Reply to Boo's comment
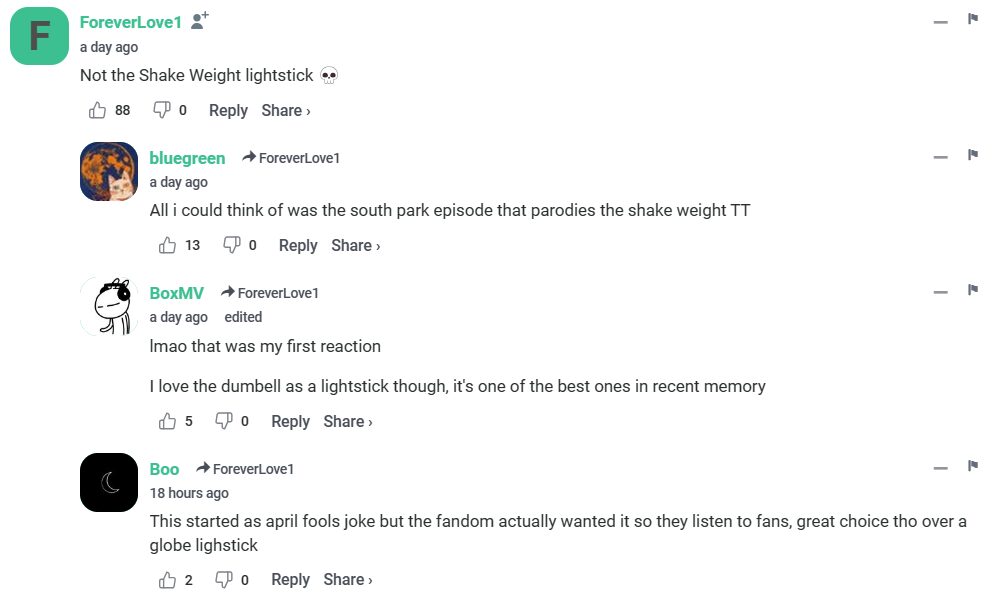995x599 pixels. (290, 580)
